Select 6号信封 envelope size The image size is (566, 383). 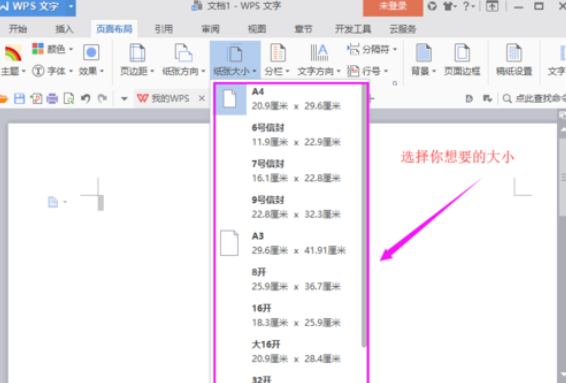tap(288, 135)
